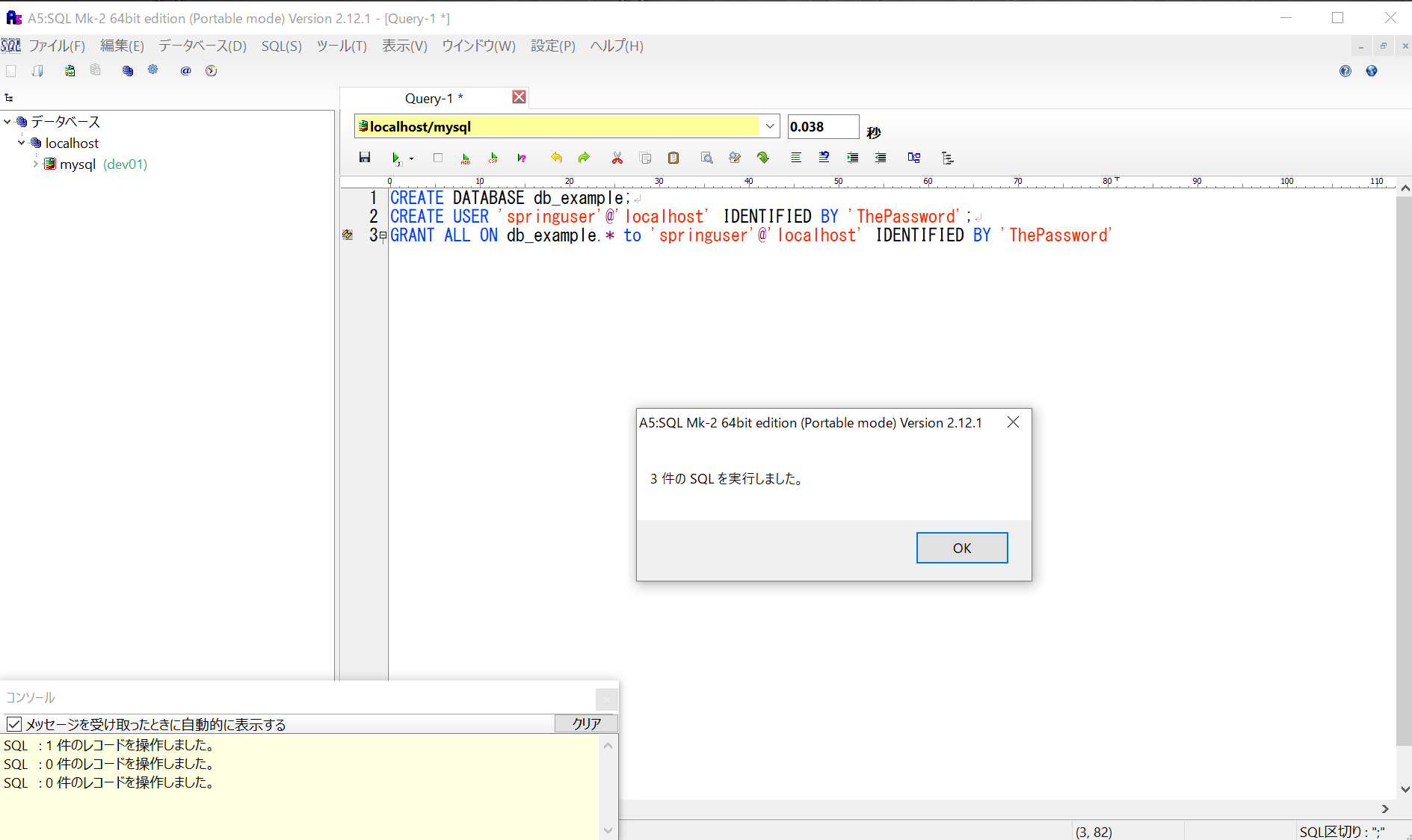Click the execution time field showing 0.038
Screen dimensions: 1412x840
[822, 127]
